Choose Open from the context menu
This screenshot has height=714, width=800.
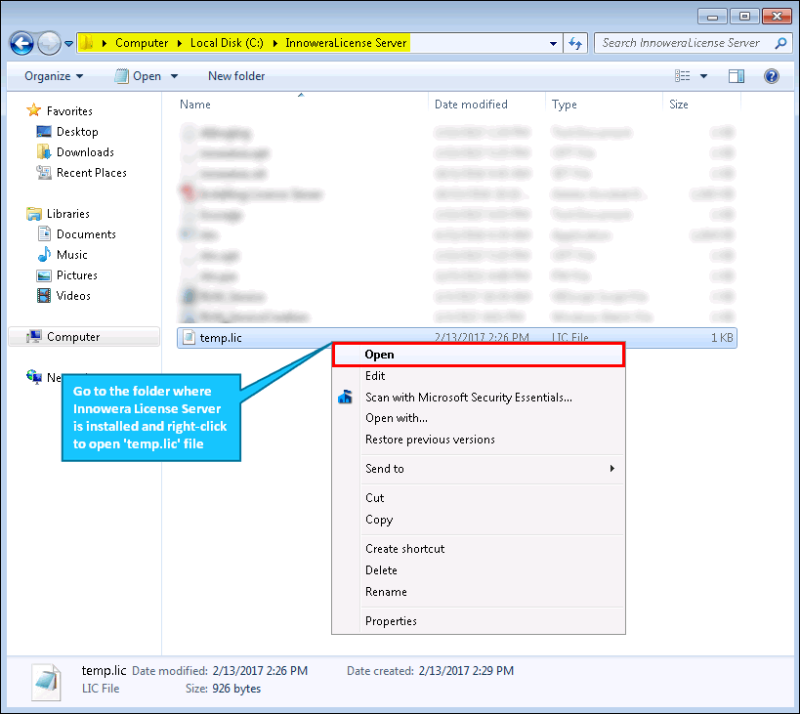click(379, 354)
